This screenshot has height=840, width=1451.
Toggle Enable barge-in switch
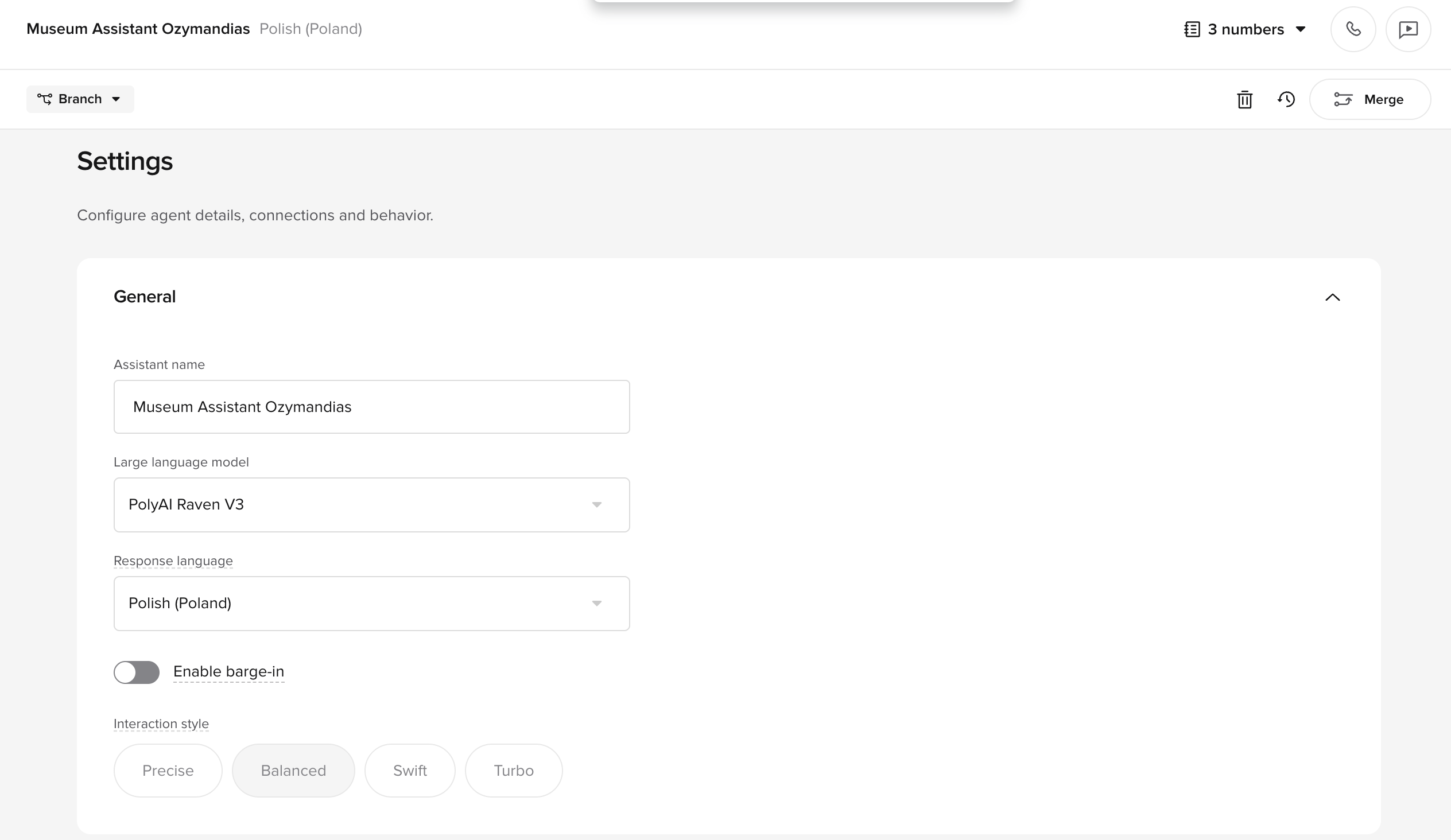coord(137,672)
